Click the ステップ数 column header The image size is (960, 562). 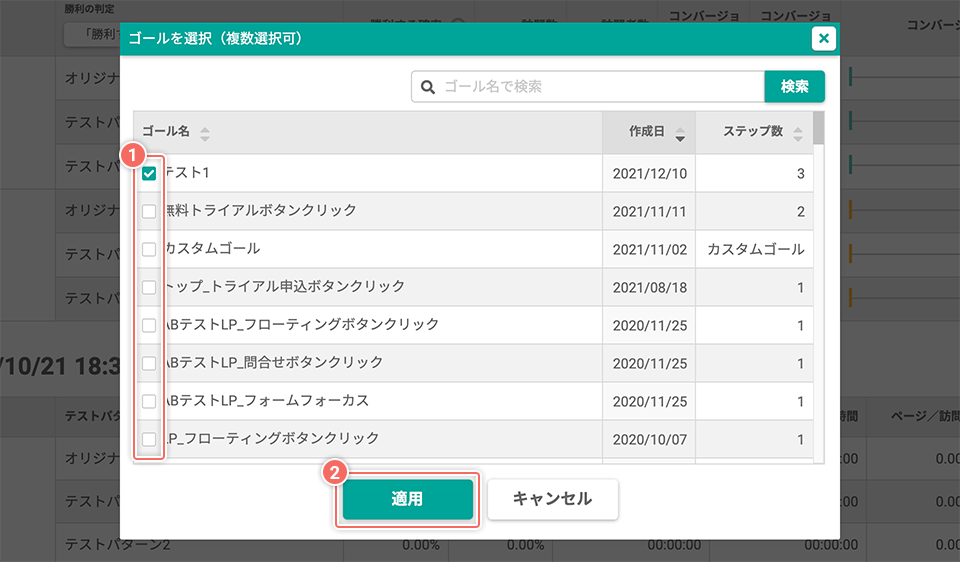pyautogui.click(x=754, y=132)
